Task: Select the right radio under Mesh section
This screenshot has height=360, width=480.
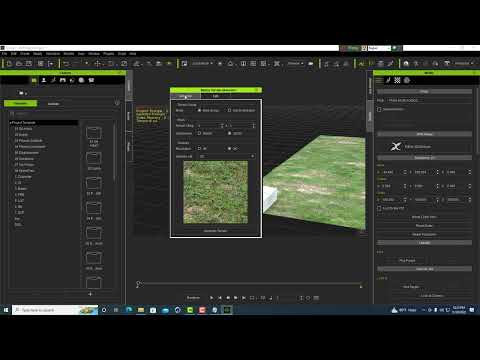Action: 229,133
